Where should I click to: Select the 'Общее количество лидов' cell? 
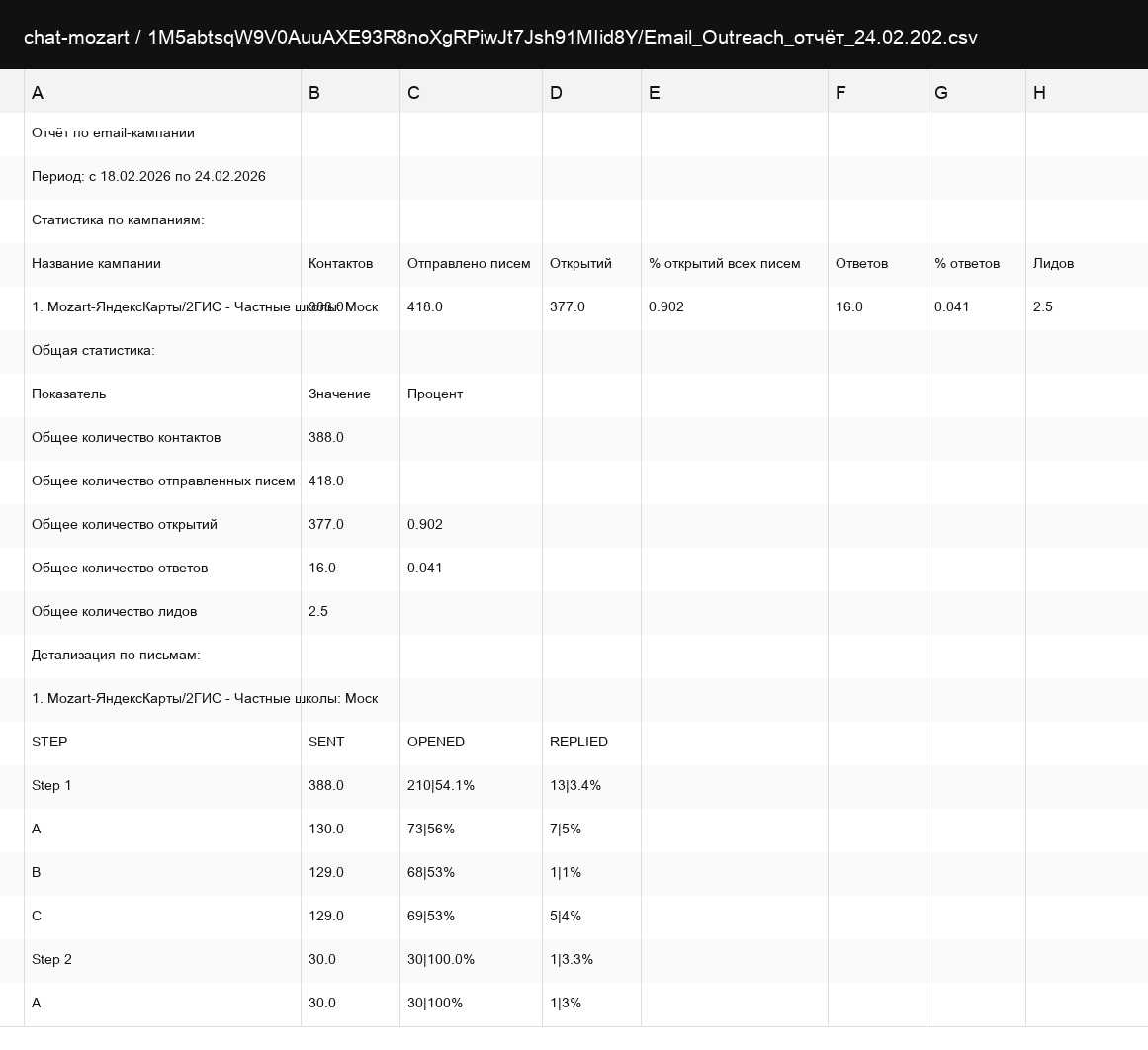(162, 611)
